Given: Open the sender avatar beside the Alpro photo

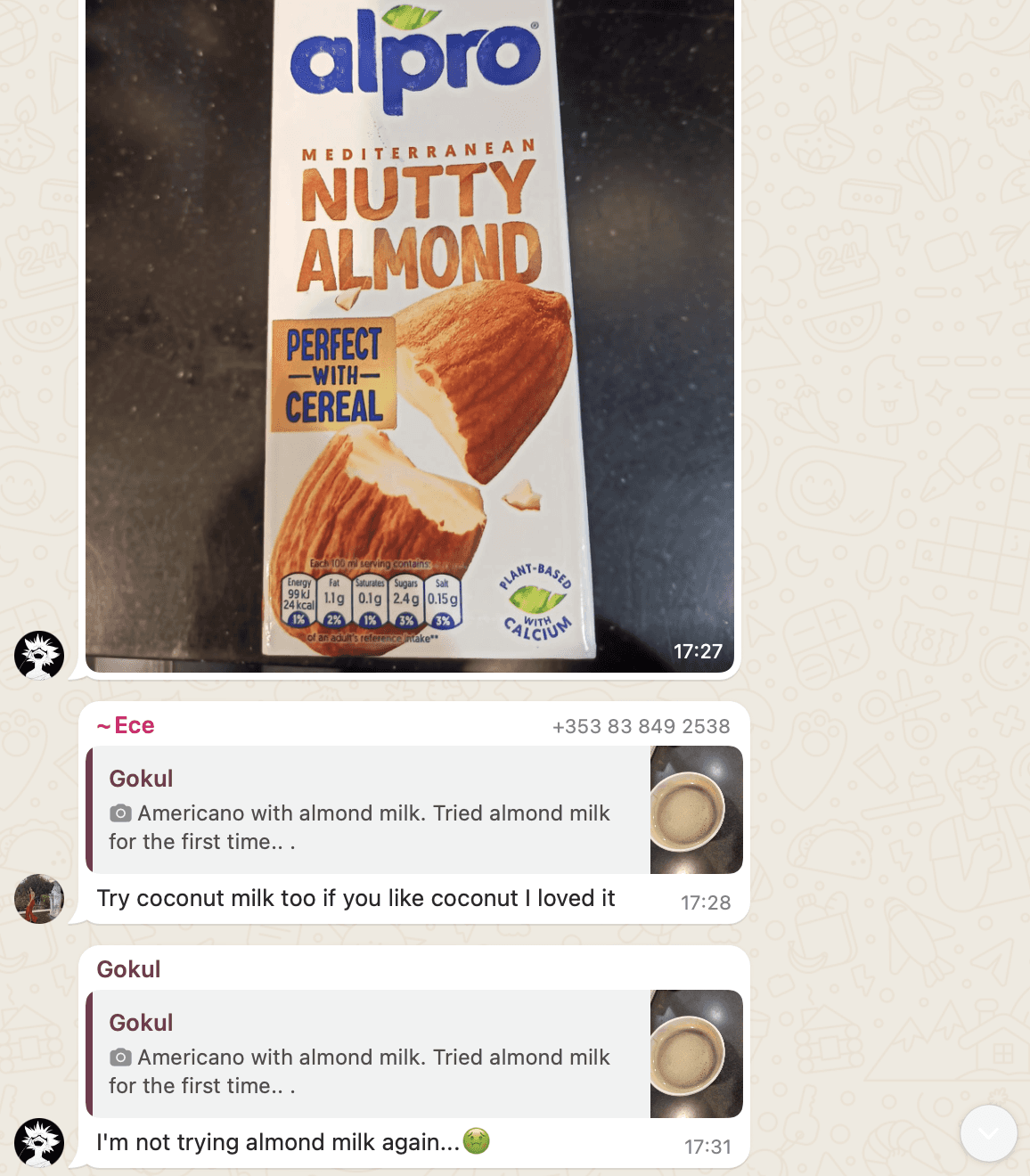Looking at the screenshot, I should tap(39, 655).
